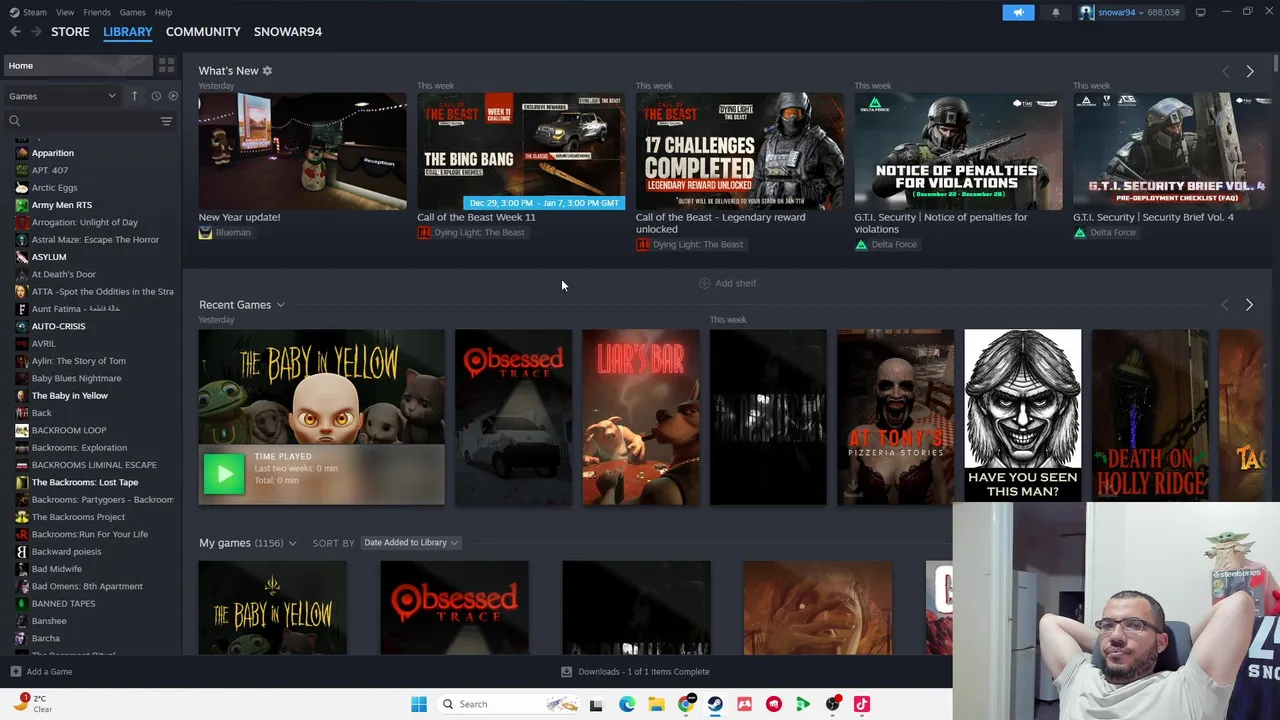Image resolution: width=1280 pixels, height=720 pixels.
Task: Open TikTok app from the taskbar
Action: click(862, 704)
